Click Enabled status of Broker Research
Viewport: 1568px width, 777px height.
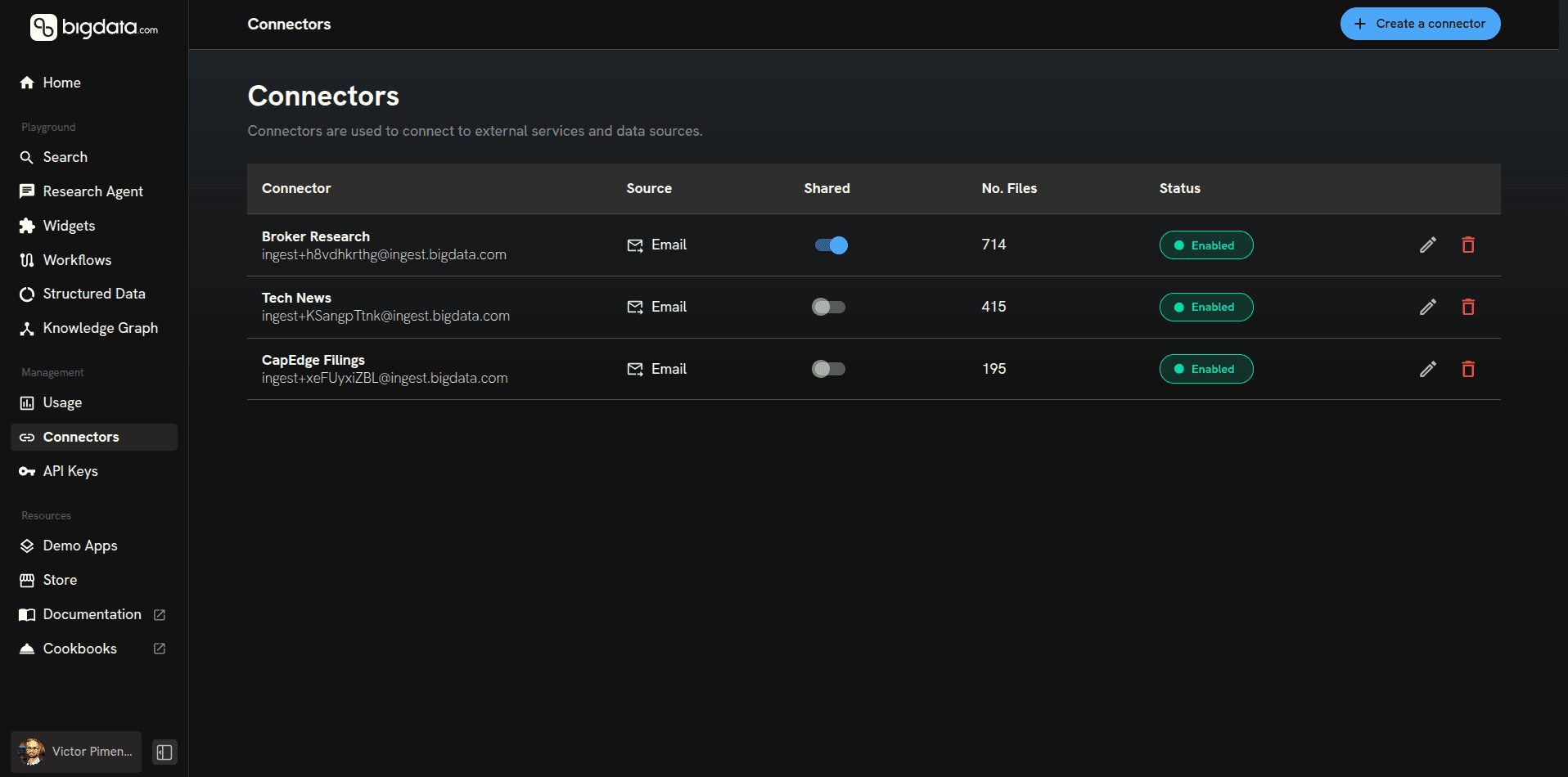[x=1206, y=245]
